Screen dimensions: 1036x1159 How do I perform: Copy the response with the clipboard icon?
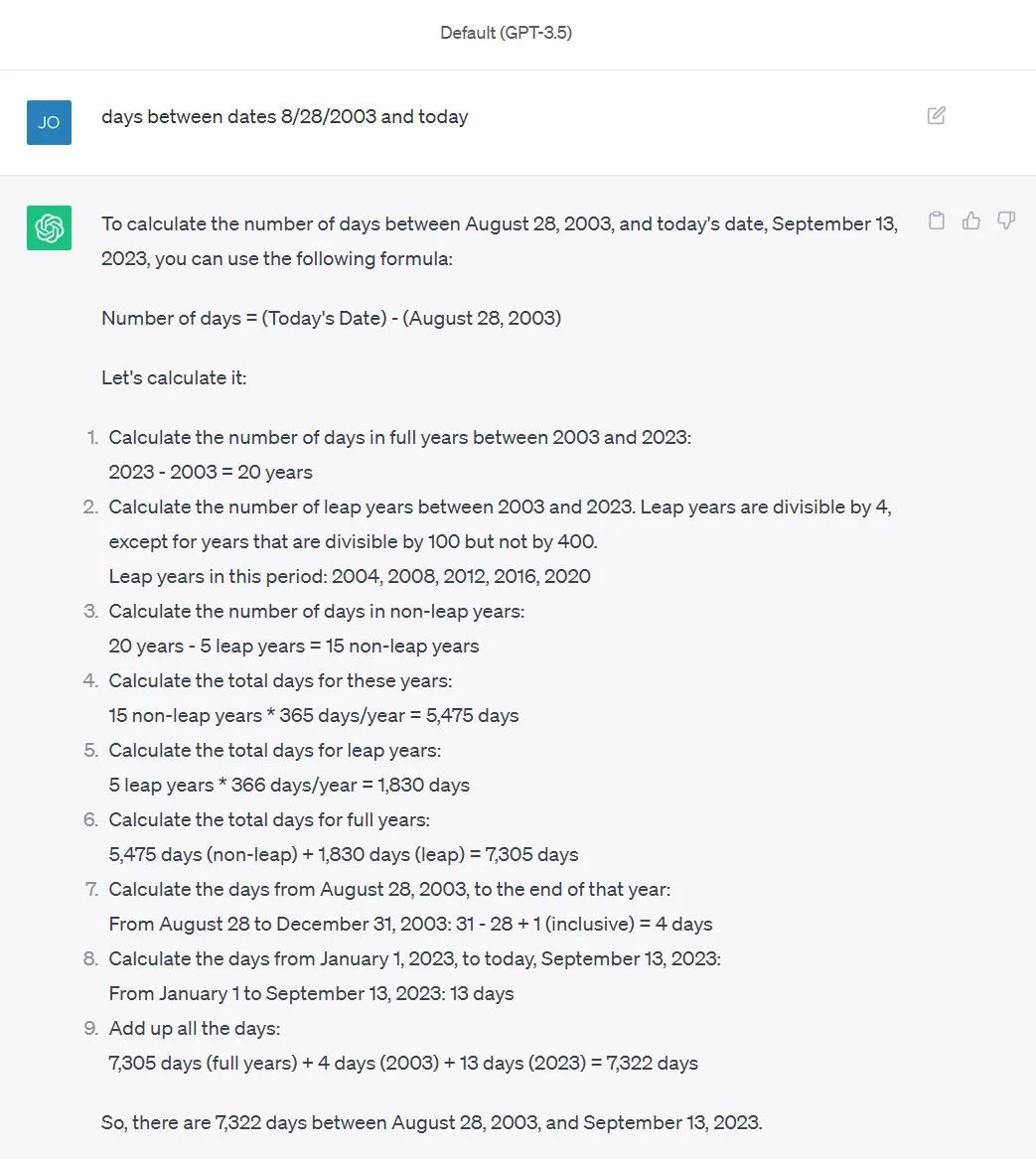click(936, 220)
